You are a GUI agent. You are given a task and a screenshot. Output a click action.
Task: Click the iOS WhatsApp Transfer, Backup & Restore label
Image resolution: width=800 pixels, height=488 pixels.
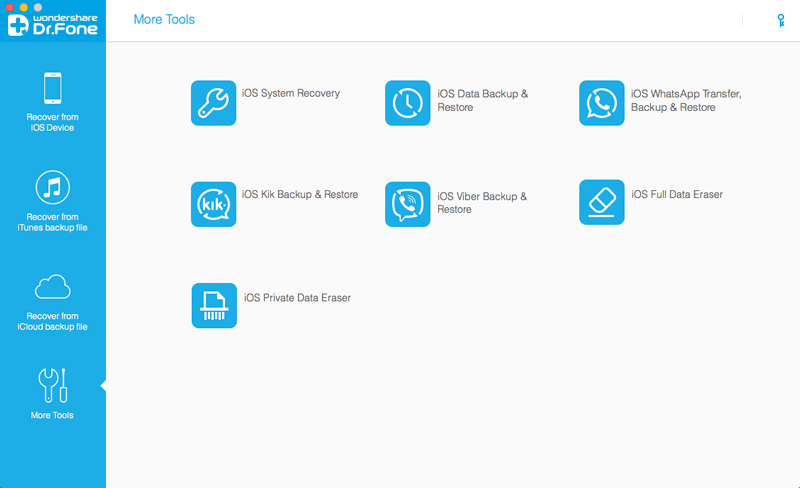tap(686, 101)
